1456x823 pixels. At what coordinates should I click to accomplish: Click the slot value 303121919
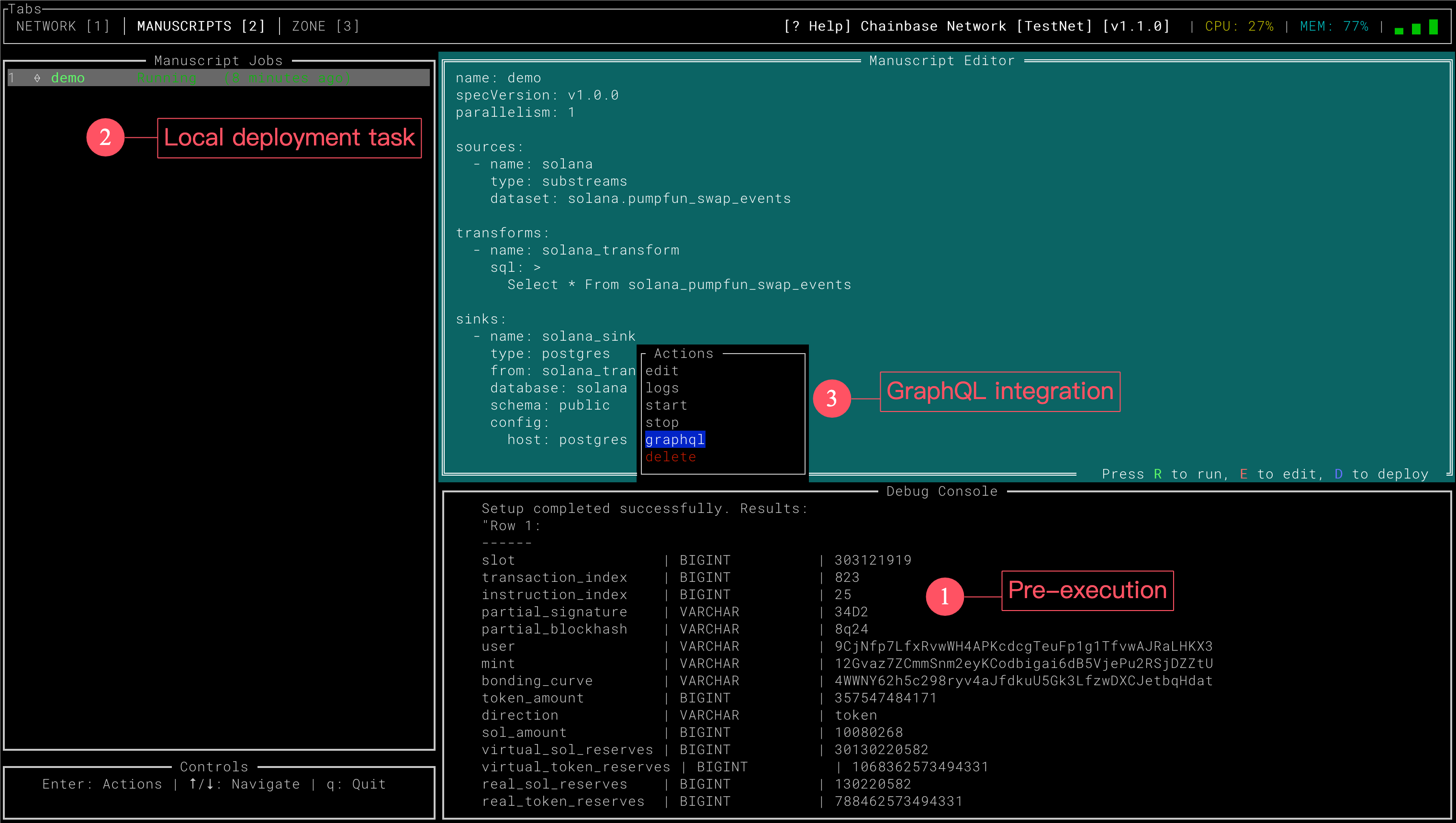click(x=873, y=561)
